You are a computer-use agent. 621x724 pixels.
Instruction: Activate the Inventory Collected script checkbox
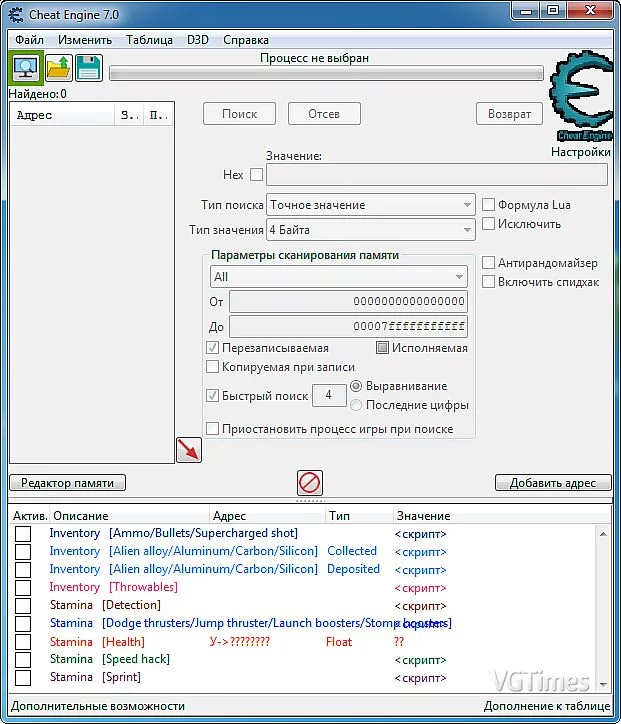23,552
